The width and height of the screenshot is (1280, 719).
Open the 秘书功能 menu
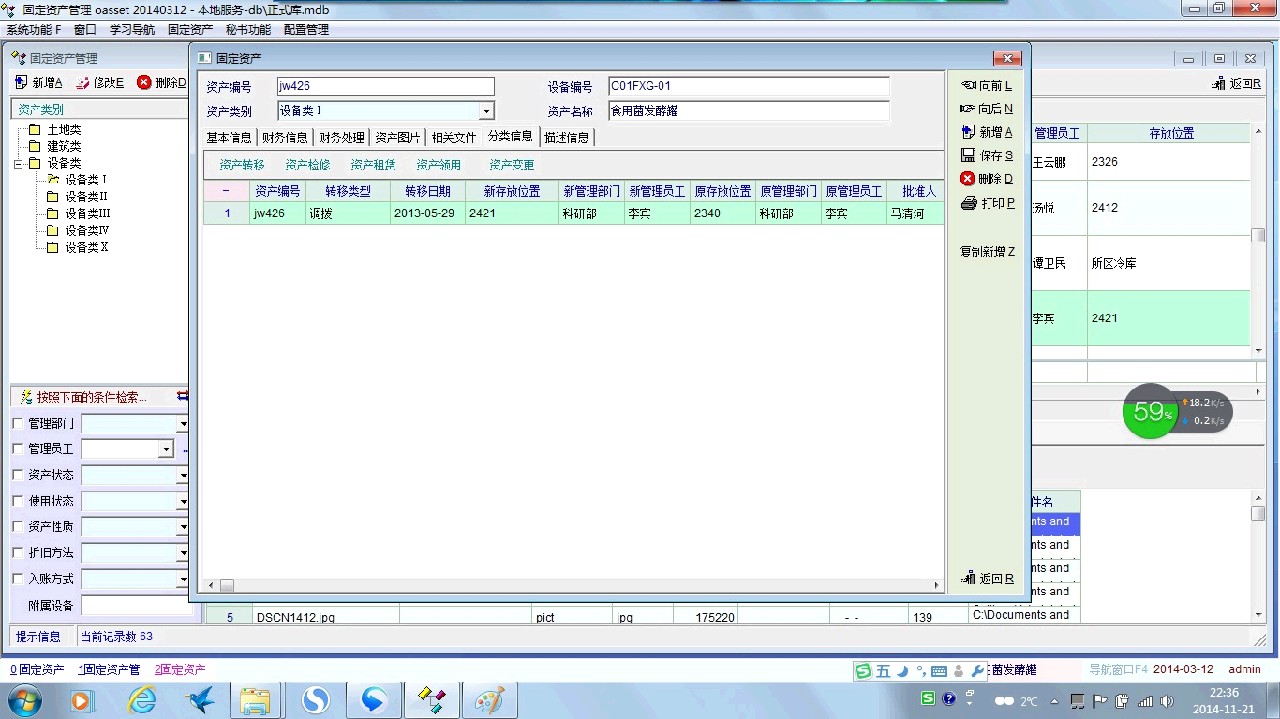coord(246,30)
